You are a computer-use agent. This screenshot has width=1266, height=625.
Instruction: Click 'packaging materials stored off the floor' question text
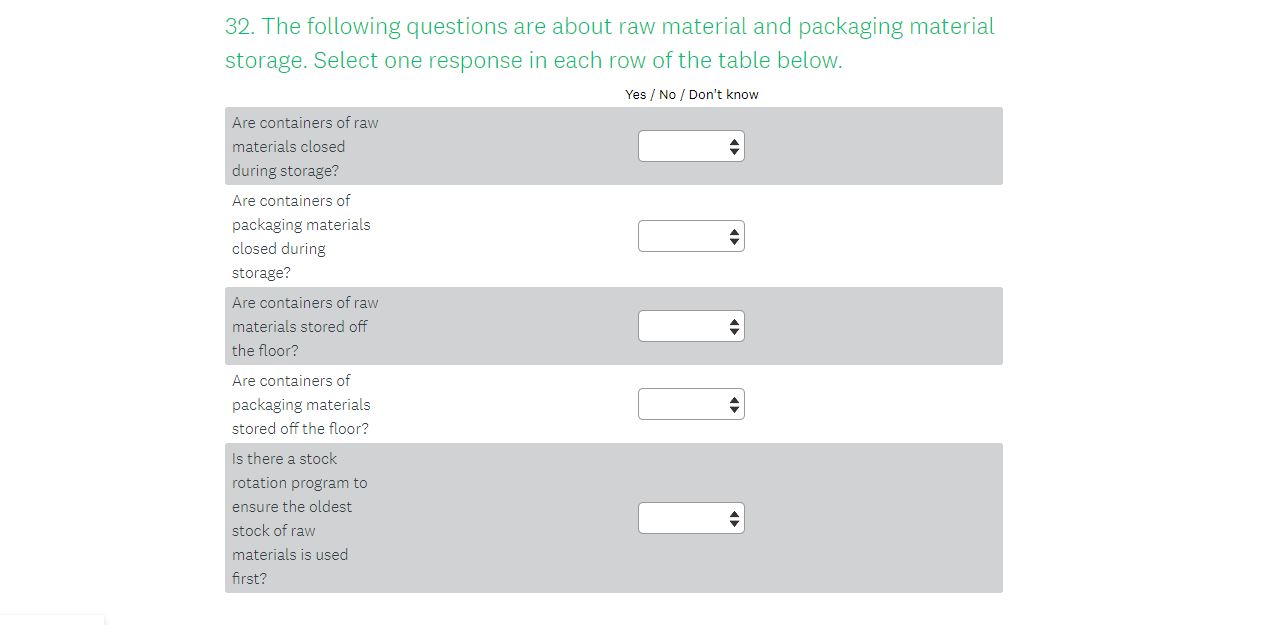[x=300, y=405]
